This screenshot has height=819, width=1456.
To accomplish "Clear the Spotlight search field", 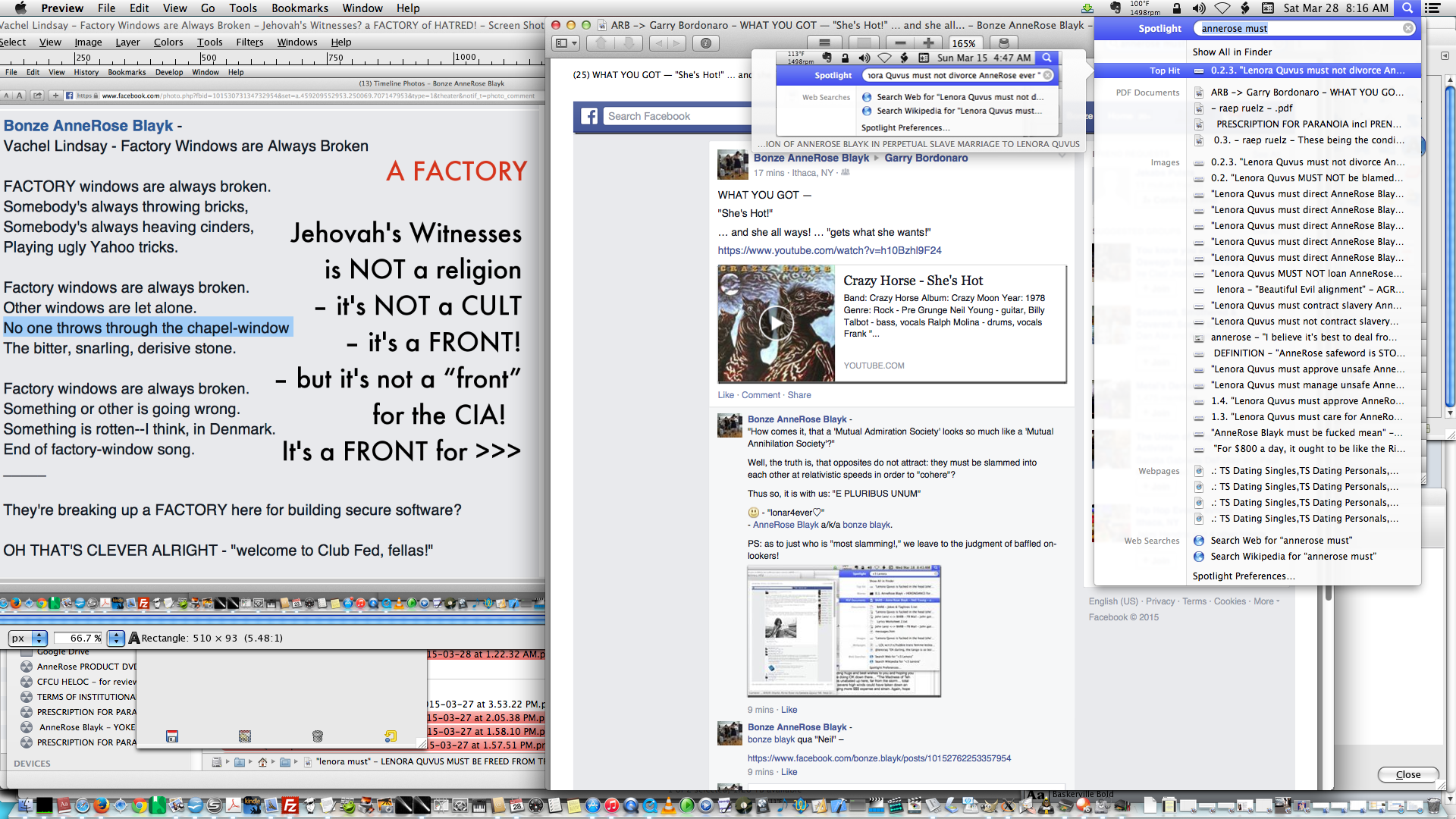I will 1408,29.
